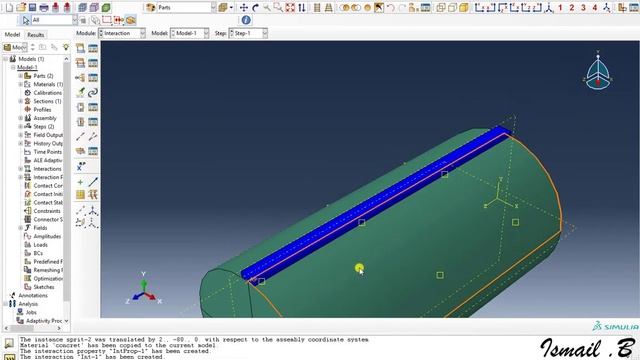The height and width of the screenshot is (360, 640).
Task: Switch to the Model tab
Action: (12, 35)
